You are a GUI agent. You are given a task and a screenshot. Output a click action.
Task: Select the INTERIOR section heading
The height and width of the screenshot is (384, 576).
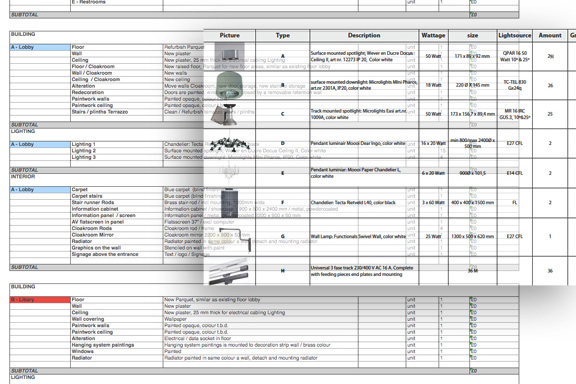pyautogui.click(x=23, y=176)
